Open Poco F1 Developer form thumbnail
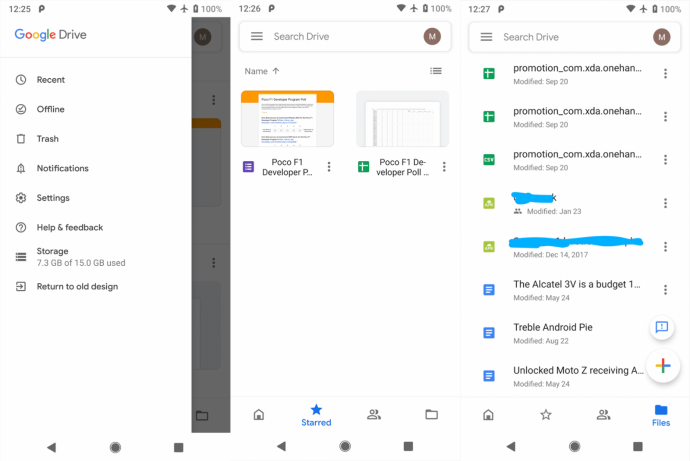 287,119
